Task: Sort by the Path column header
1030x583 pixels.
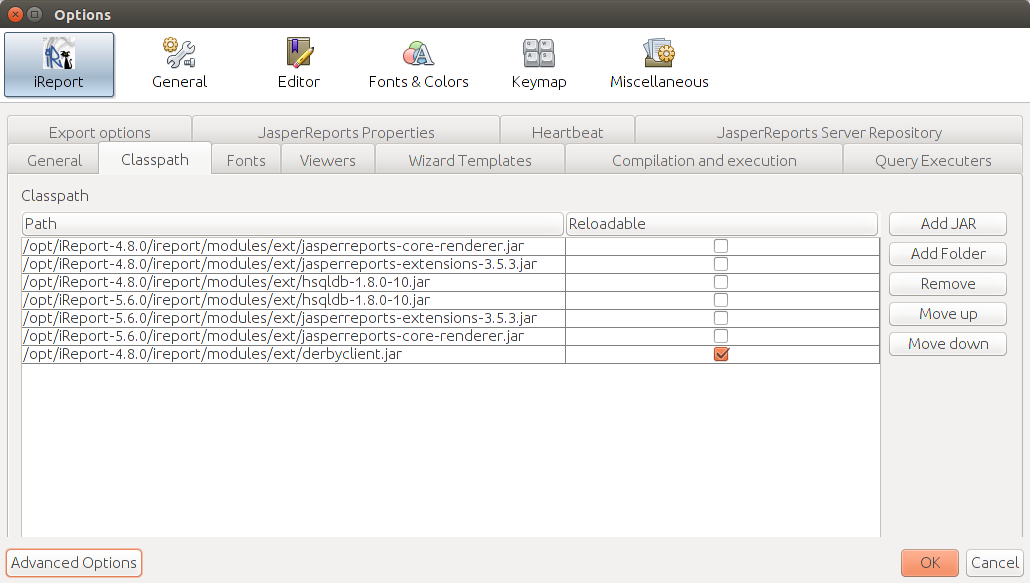Action: [x=292, y=224]
